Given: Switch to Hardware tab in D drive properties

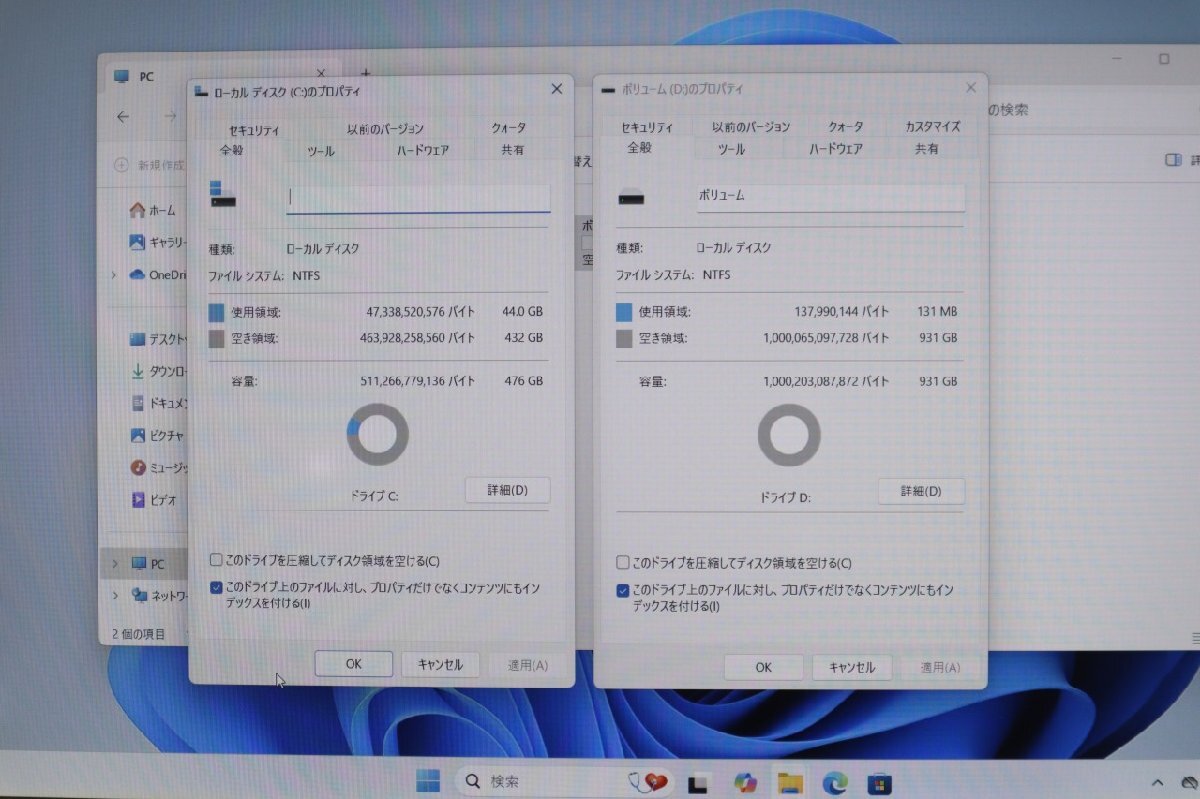Looking at the screenshot, I should pyautogui.click(x=836, y=149).
